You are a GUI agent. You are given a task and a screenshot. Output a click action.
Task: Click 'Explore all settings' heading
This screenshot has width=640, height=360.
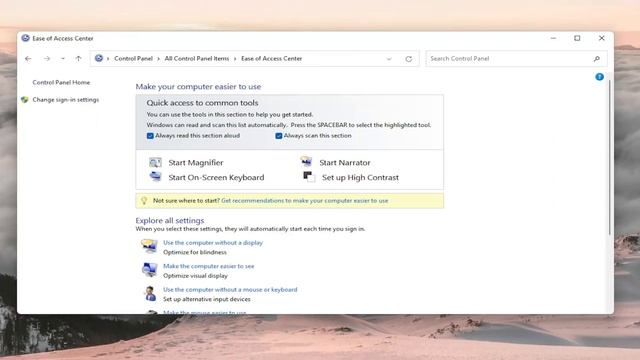170,220
